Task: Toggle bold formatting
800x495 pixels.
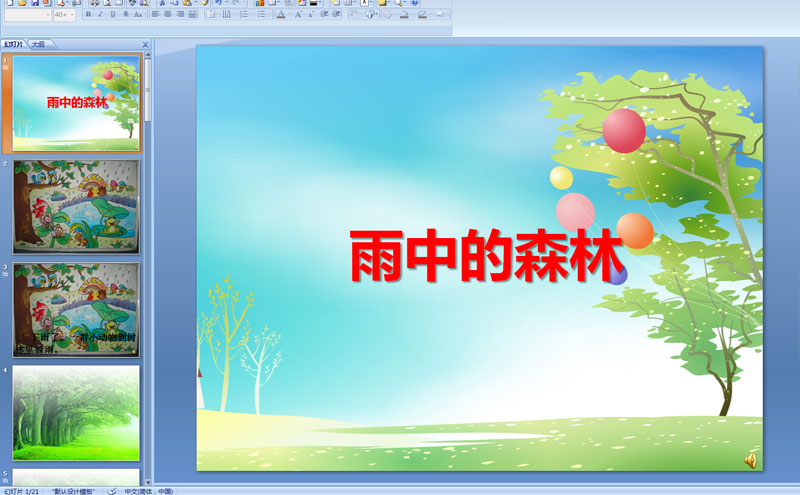Action: [x=88, y=14]
